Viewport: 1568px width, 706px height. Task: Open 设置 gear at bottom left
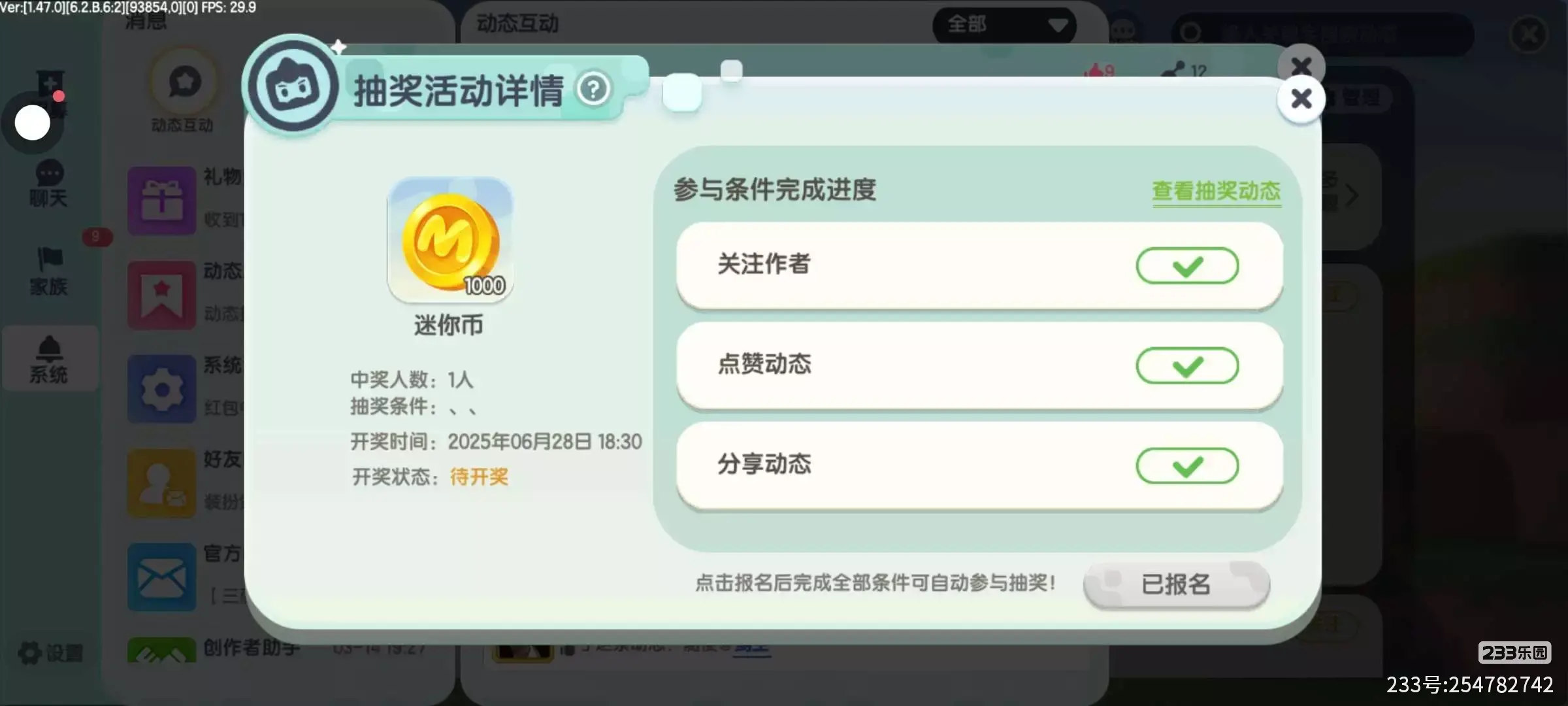(x=50, y=652)
